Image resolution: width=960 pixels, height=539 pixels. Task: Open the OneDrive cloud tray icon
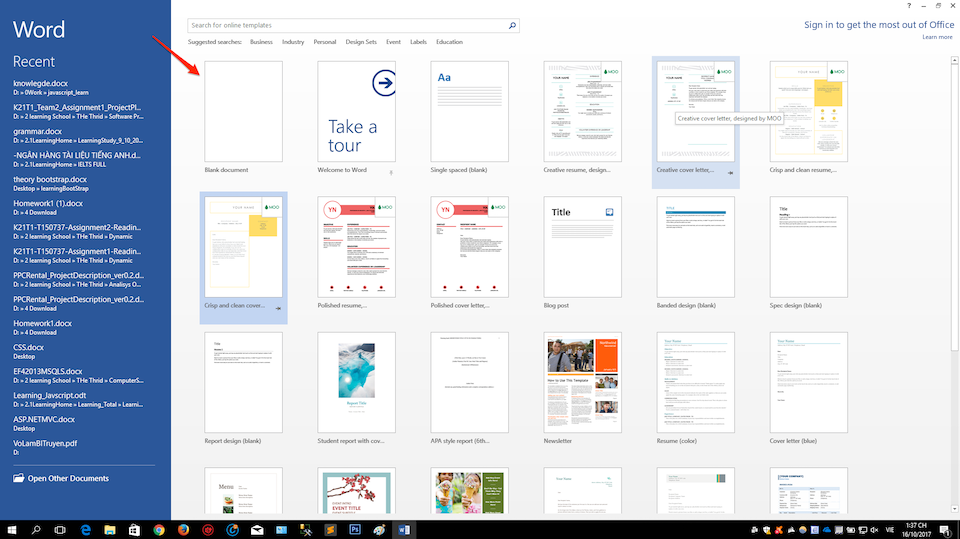(x=827, y=530)
